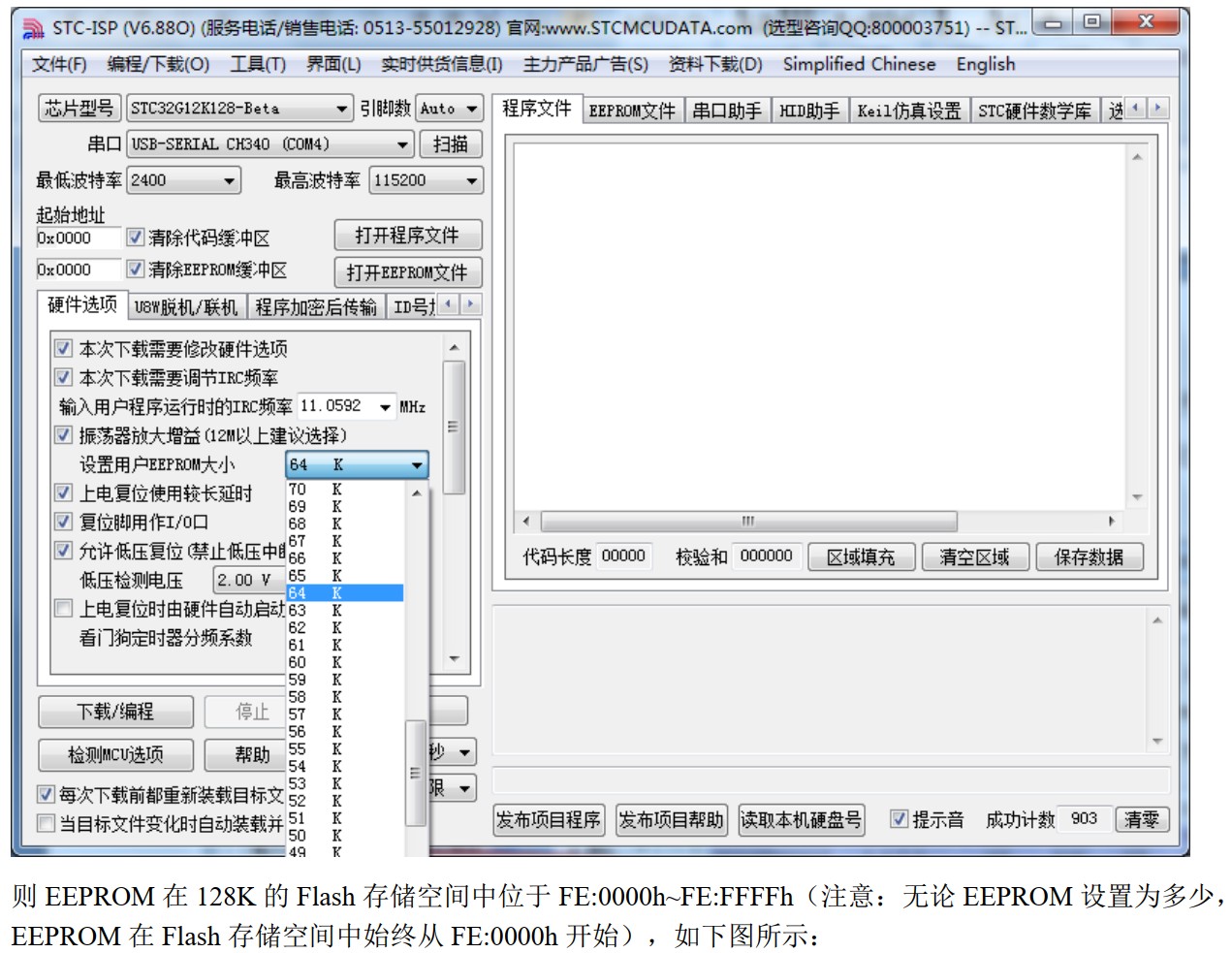Click 清零 button to reset count
Image resolution: width=1232 pixels, height=953 pixels.
pos(1142,819)
